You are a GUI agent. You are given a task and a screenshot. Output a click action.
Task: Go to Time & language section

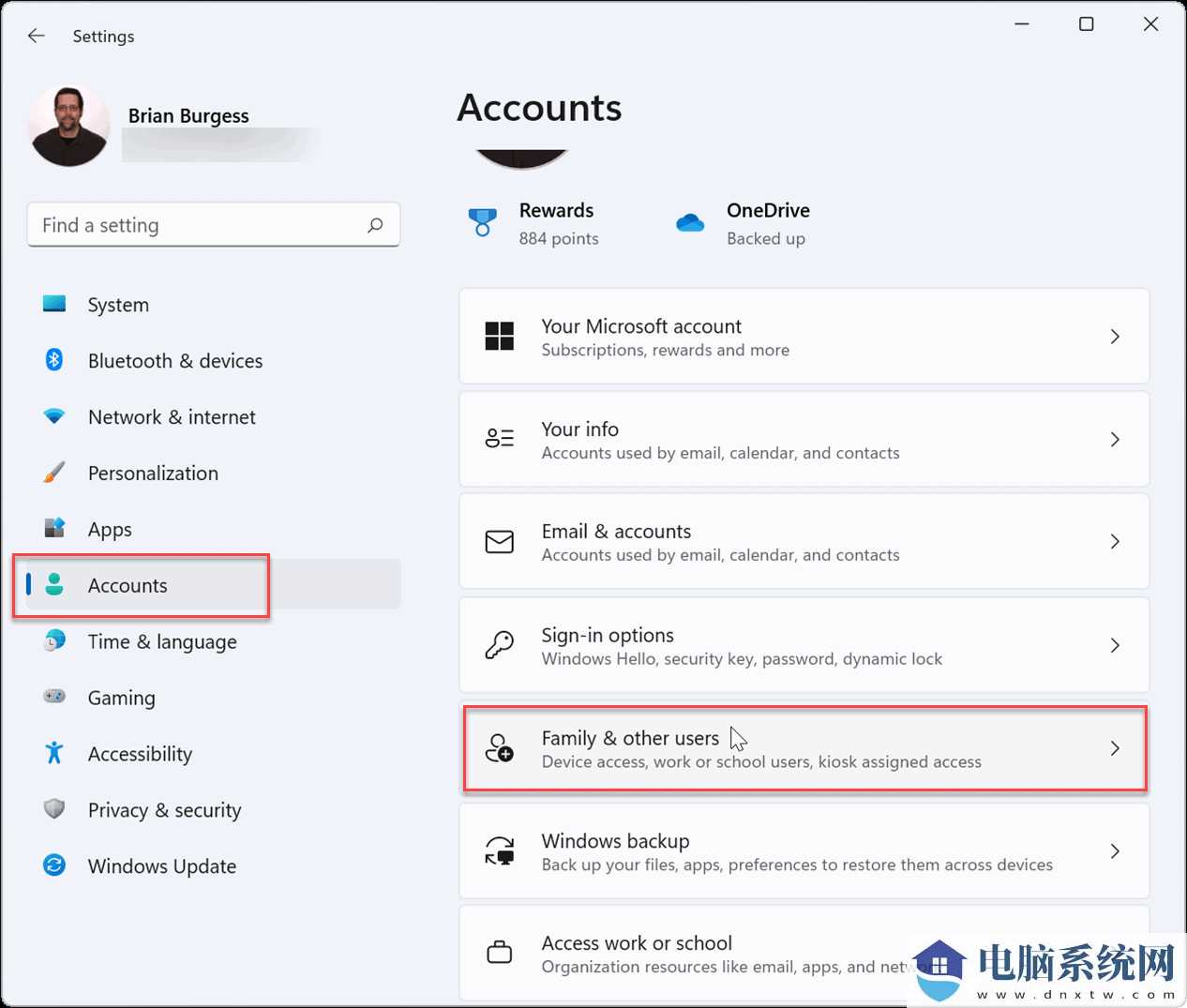[162, 642]
